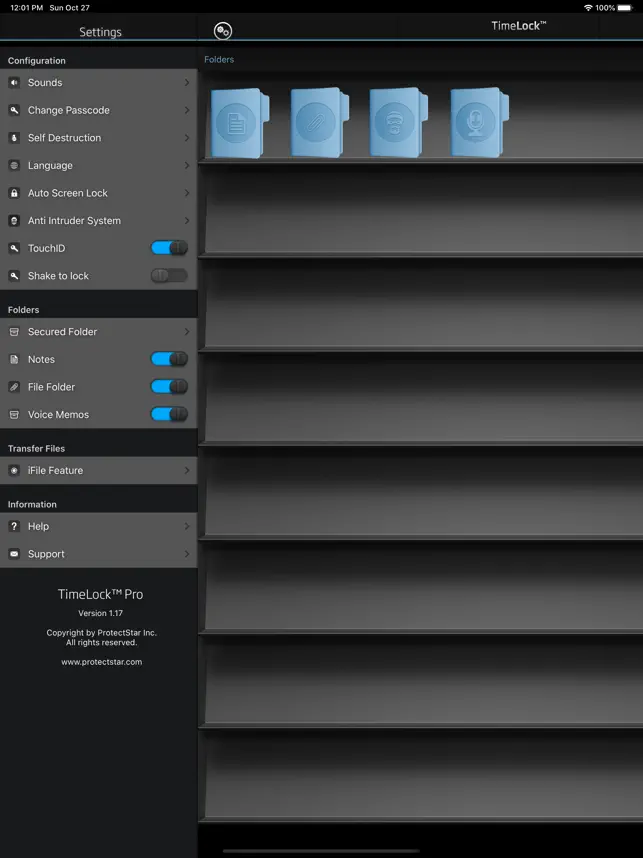This screenshot has width=643, height=858.
Task: Open the Support page
Action: (x=99, y=554)
